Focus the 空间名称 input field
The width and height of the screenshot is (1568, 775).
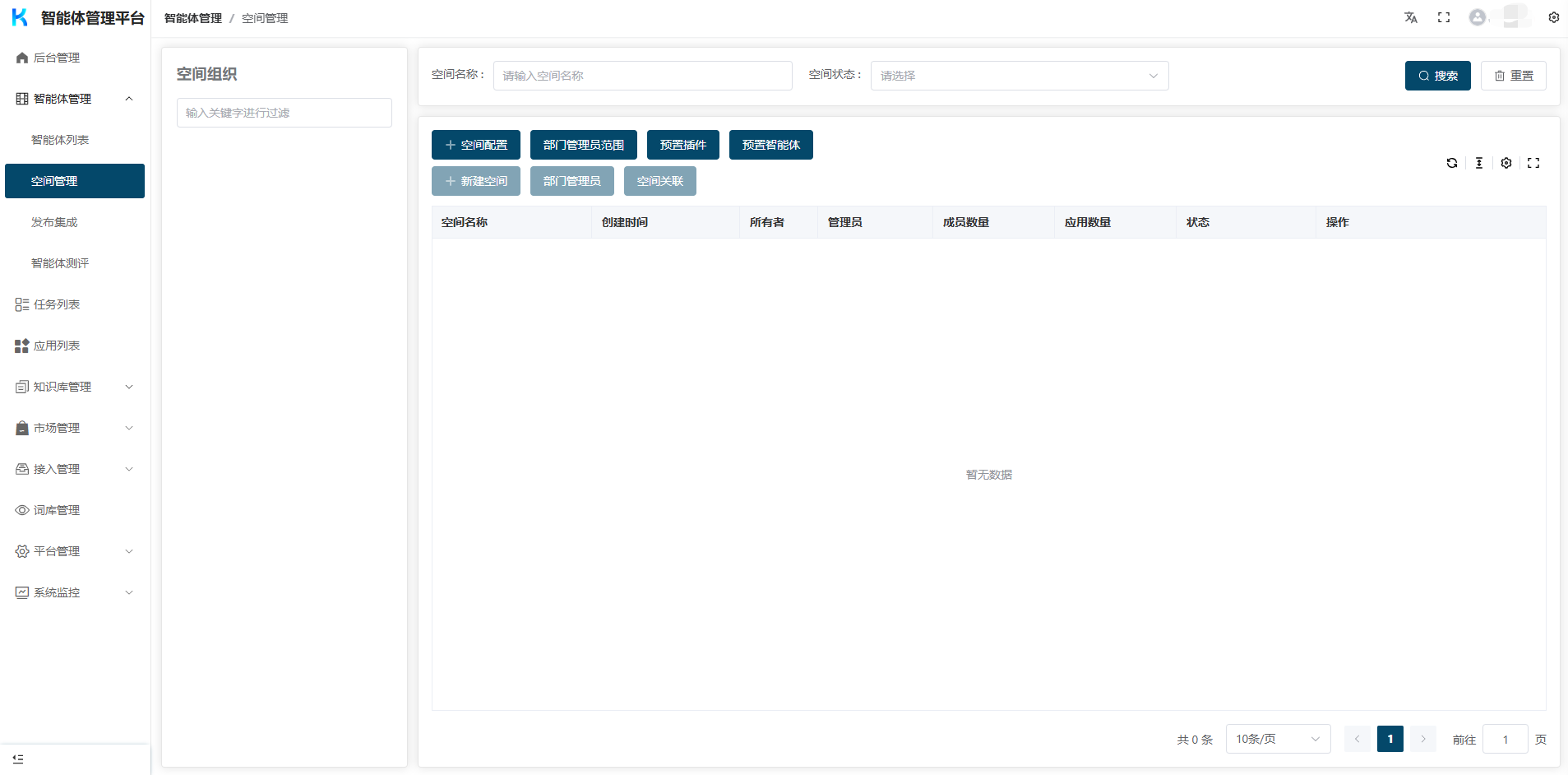(x=642, y=76)
